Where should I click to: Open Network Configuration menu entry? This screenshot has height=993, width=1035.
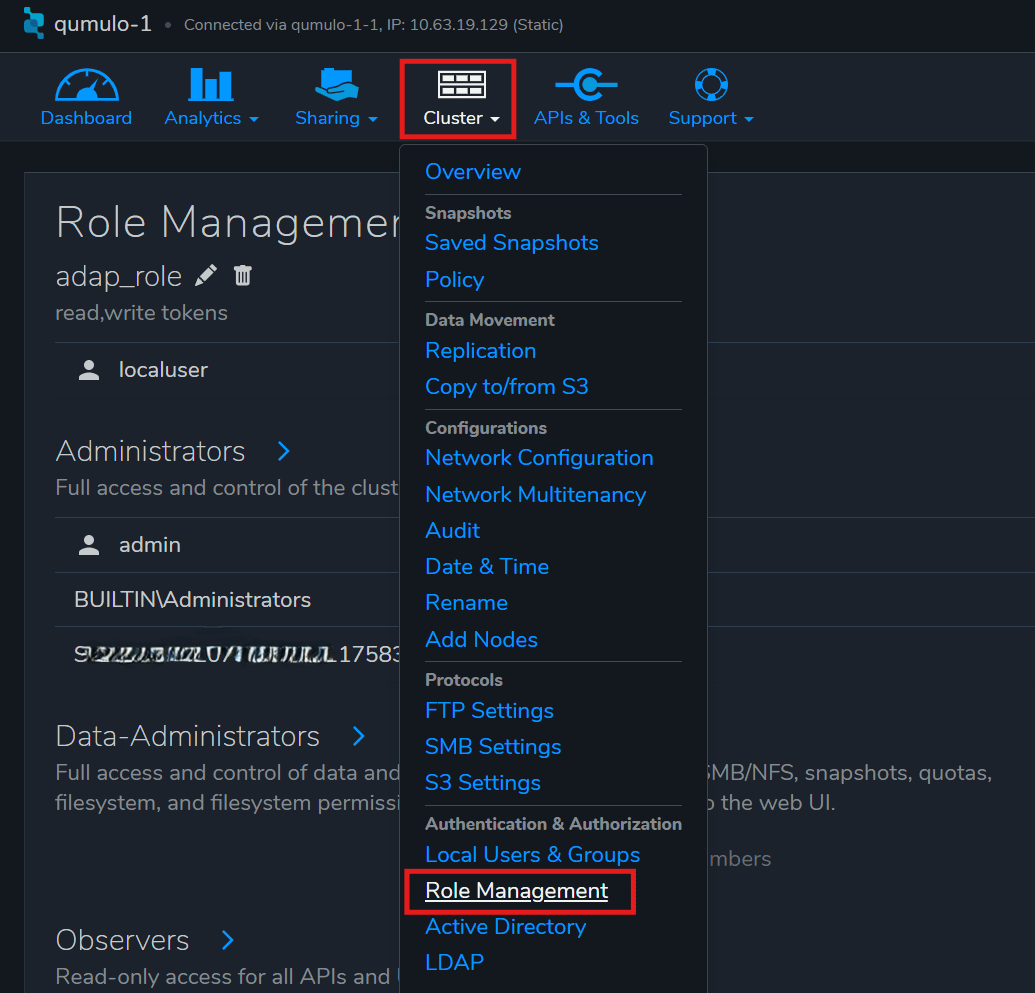[539, 458]
